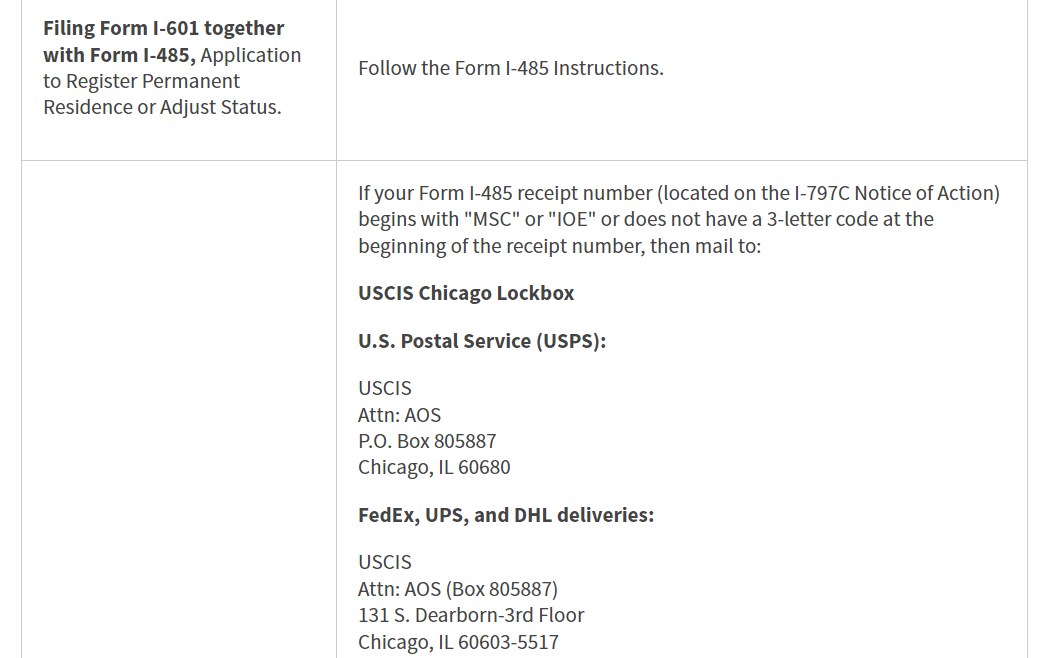Select the 'Follow the Form I-485 Instructions' text
Screen dimensions: 1038x658
[x=510, y=68]
